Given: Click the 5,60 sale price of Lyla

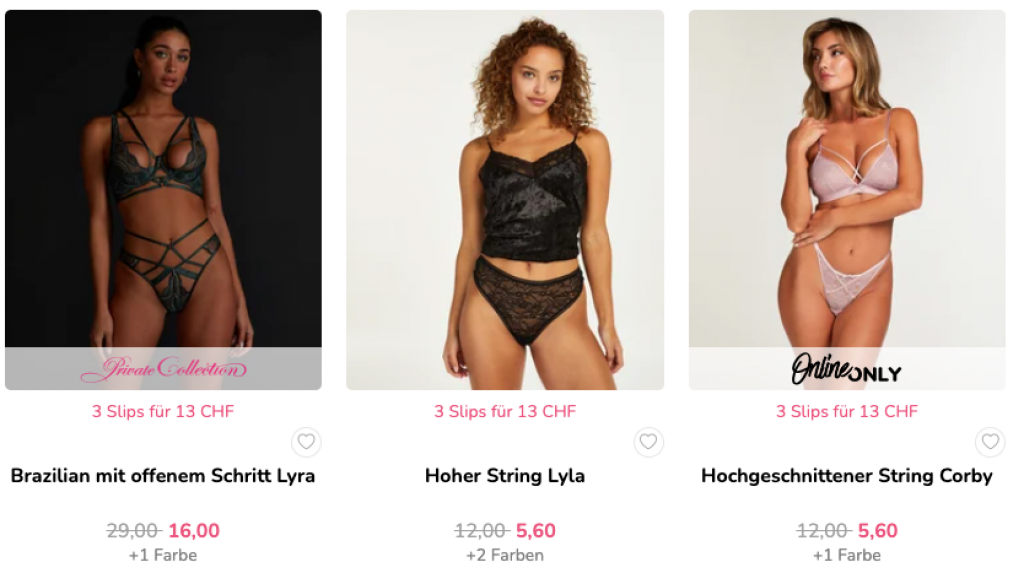Looking at the screenshot, I should (x=536, y=531).
